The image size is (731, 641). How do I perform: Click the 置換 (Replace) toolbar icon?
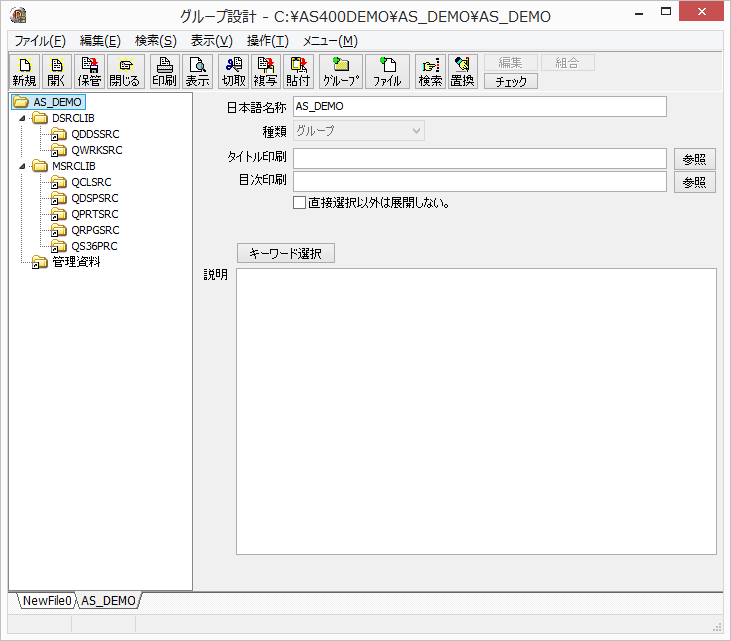[462, 71]
